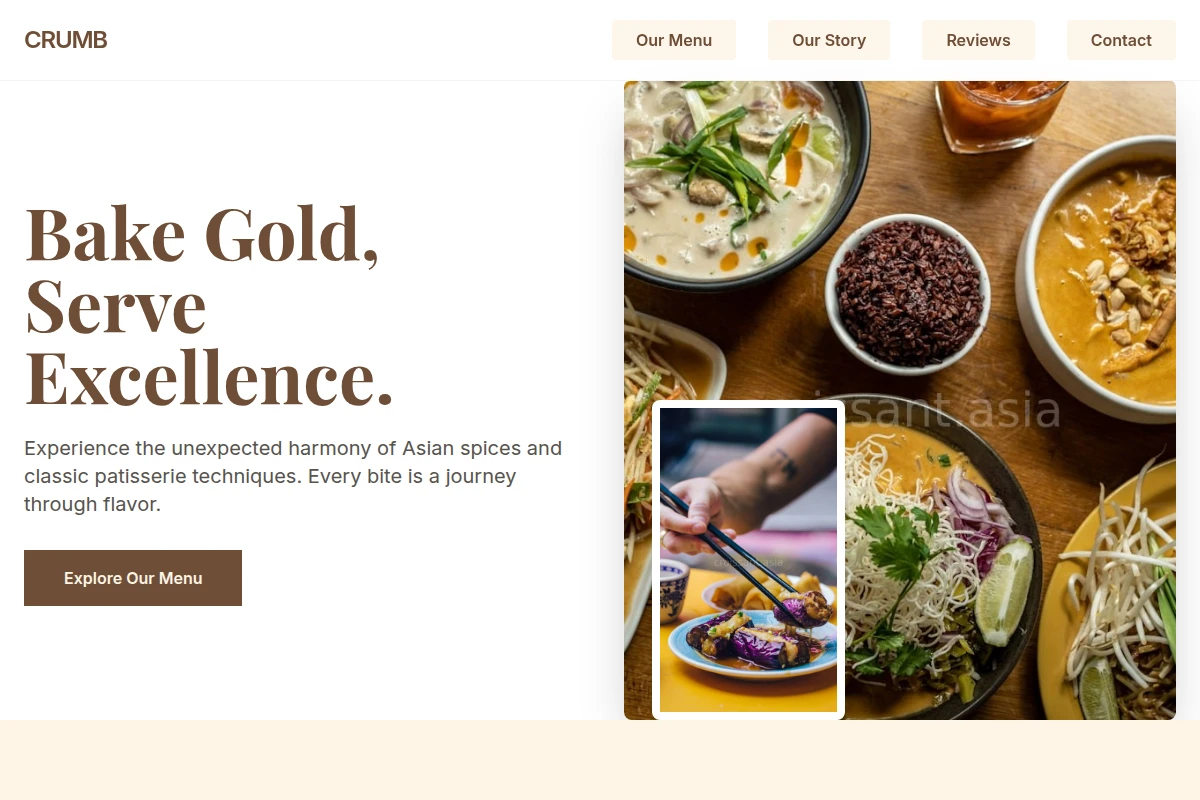Image resolution: width=1200 pixels, height=800 pixels.
Task: Click the glass jar of orange sauce
Action: (1000, 112)
